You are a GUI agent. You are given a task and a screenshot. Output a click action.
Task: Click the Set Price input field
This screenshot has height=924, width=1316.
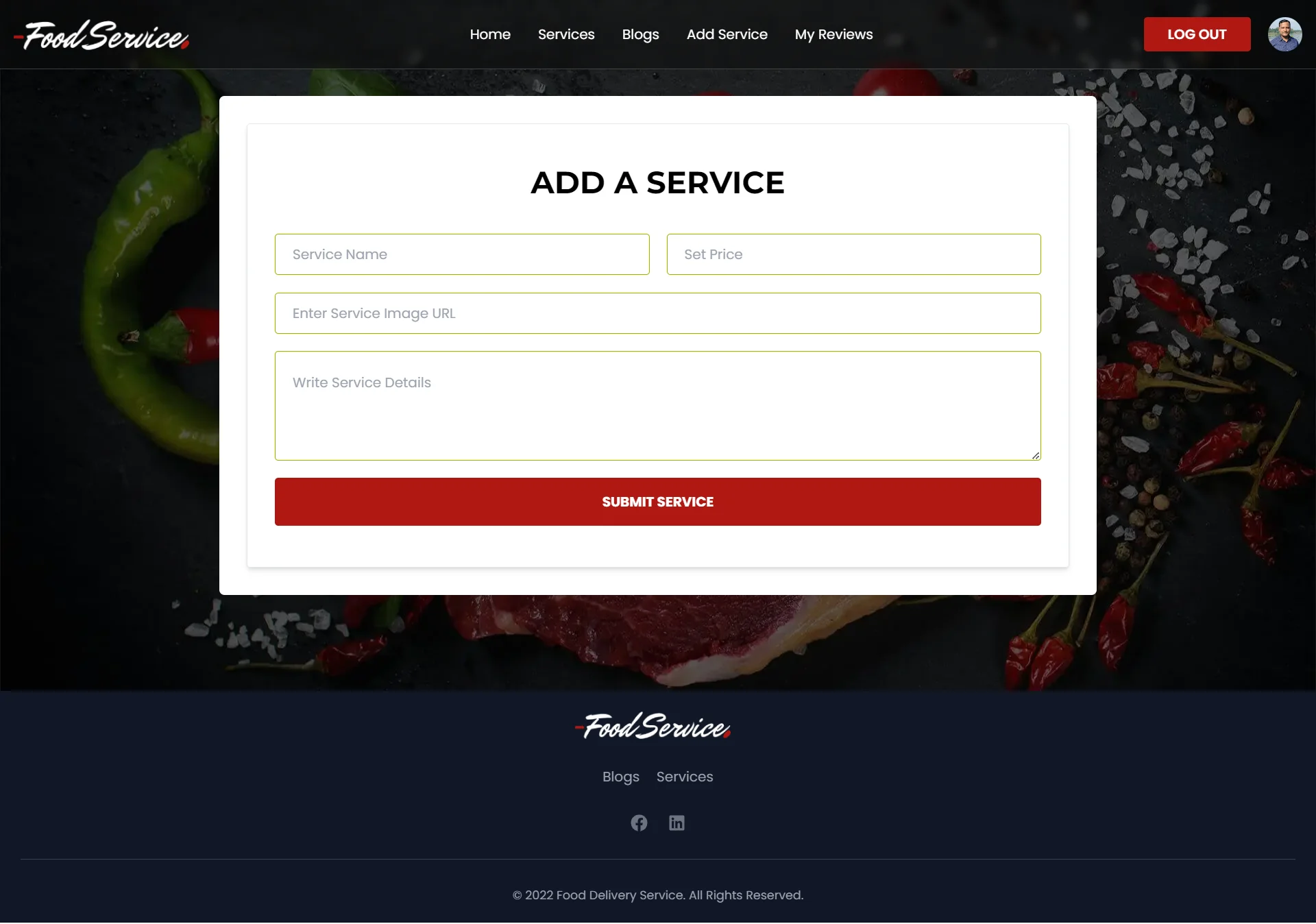(853, 254)
